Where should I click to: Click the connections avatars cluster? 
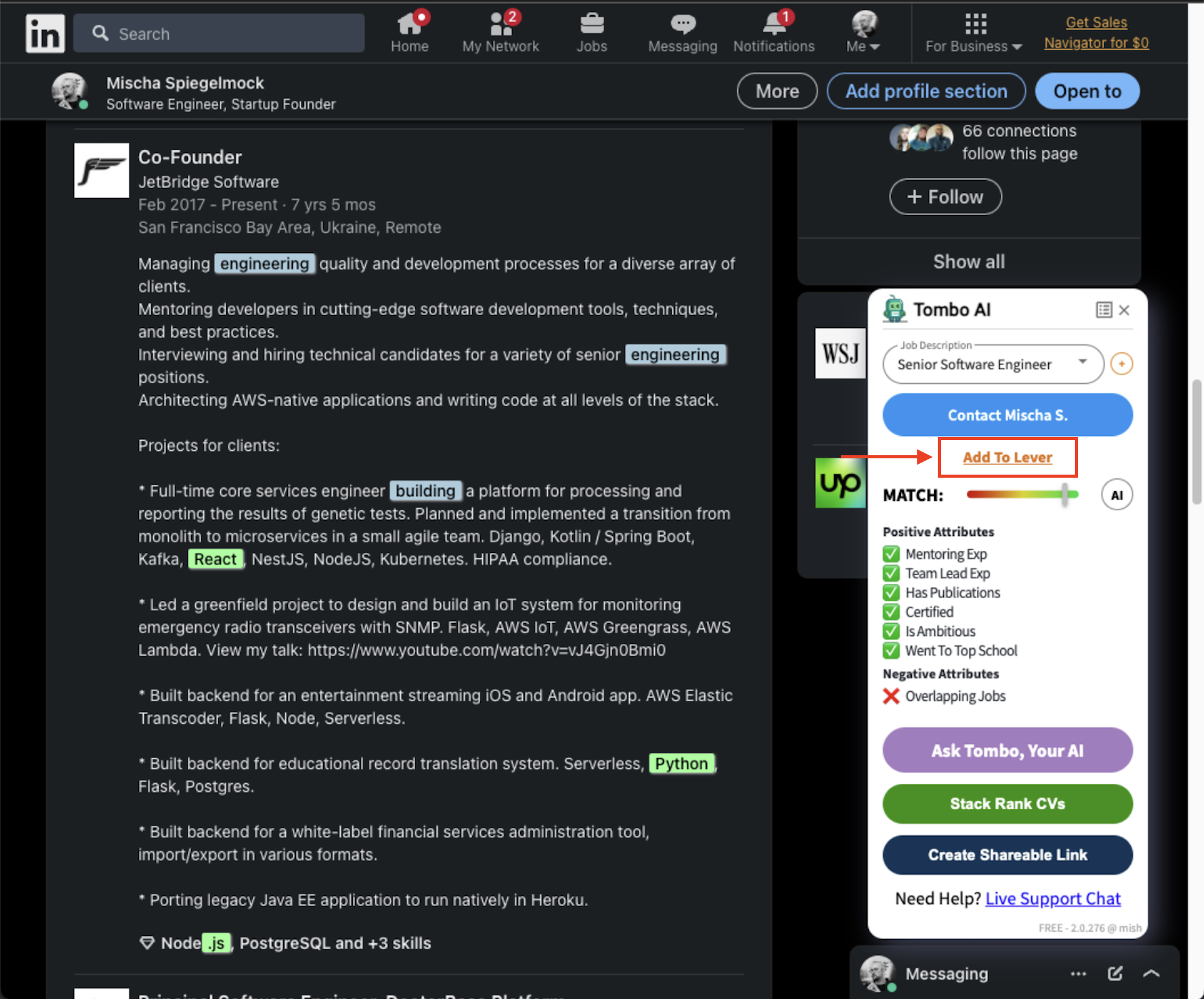coord(921,138)
